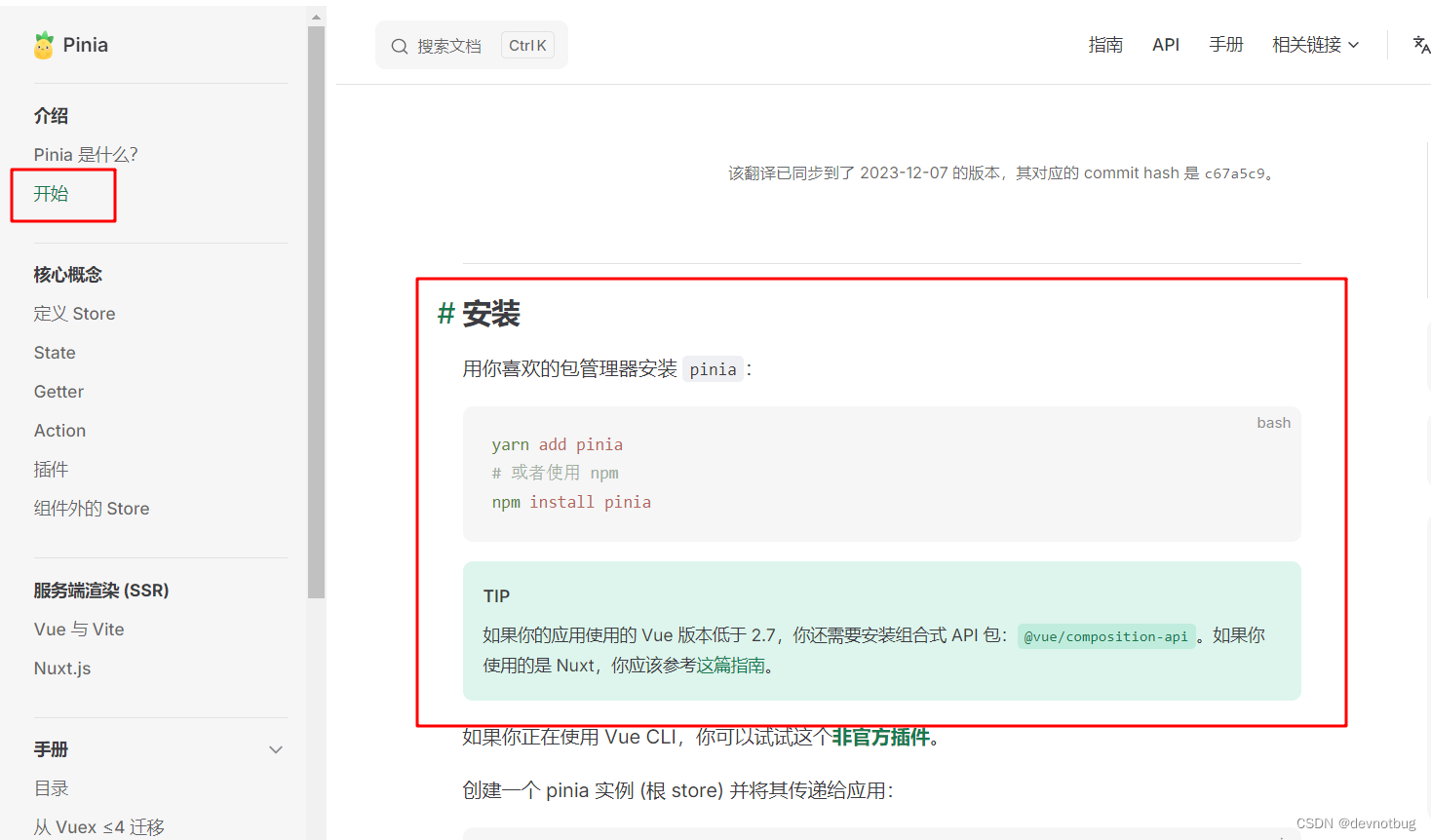Click the TIP box title

(496, 596)
